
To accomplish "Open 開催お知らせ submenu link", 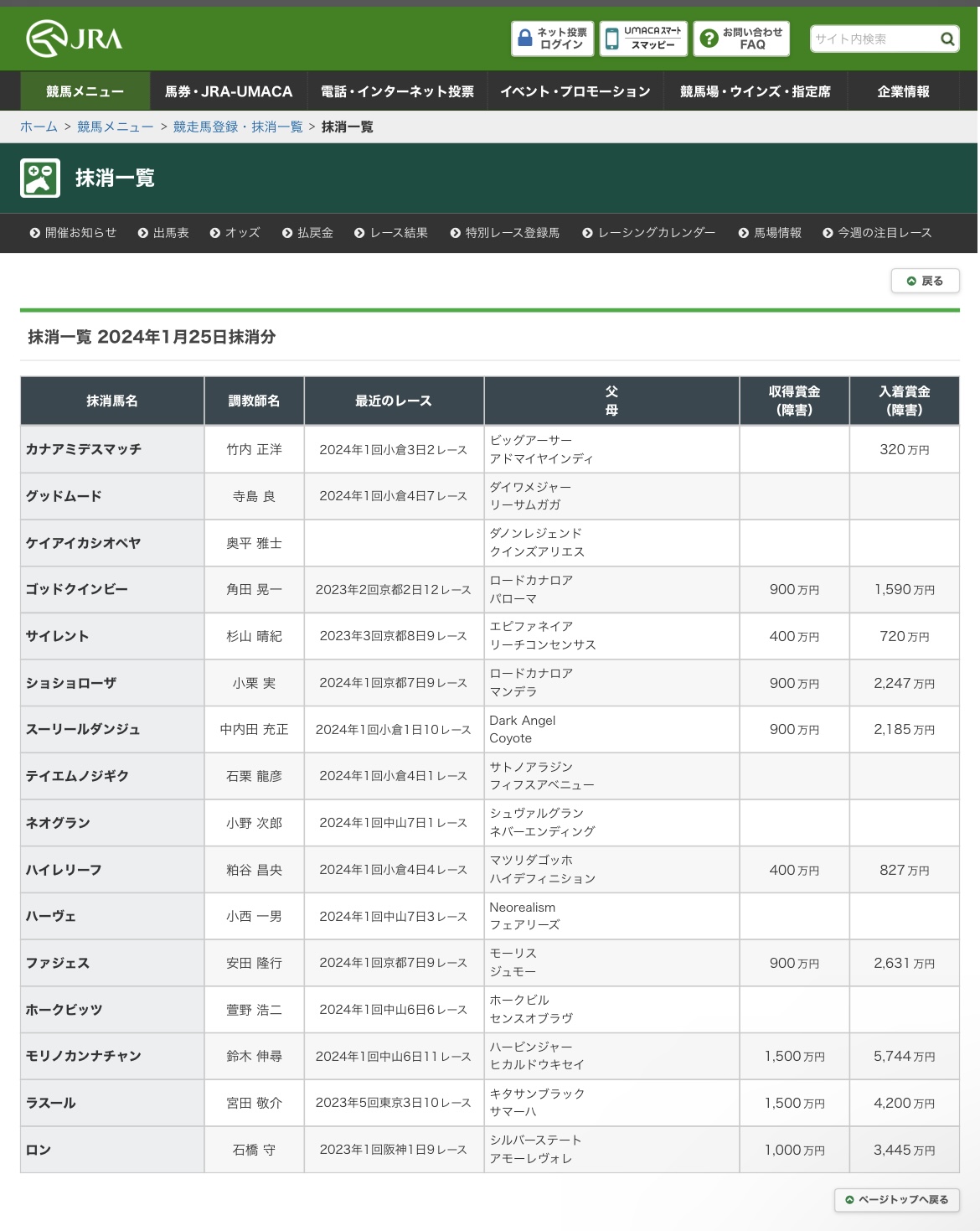I will [x=74, y=233].
